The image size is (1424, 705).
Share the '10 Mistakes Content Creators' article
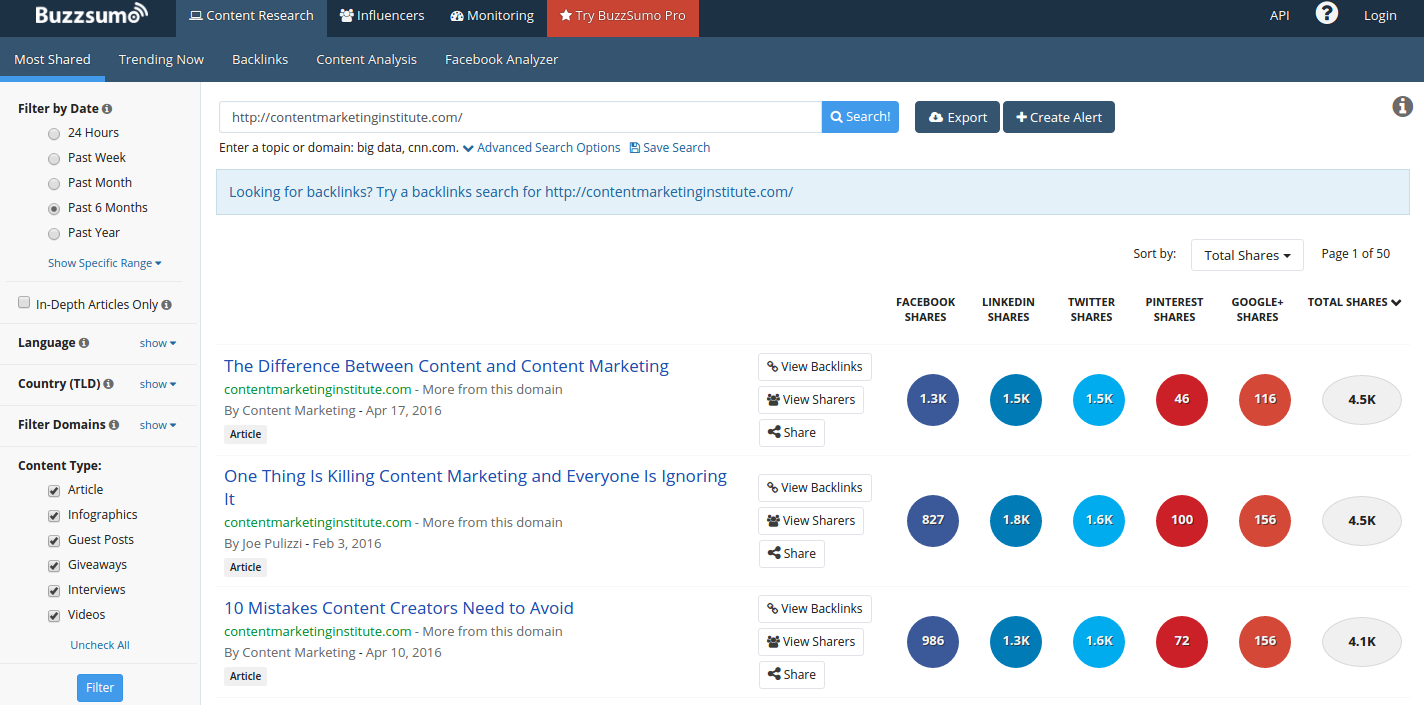pyautogui.click(x=791, y=675)
